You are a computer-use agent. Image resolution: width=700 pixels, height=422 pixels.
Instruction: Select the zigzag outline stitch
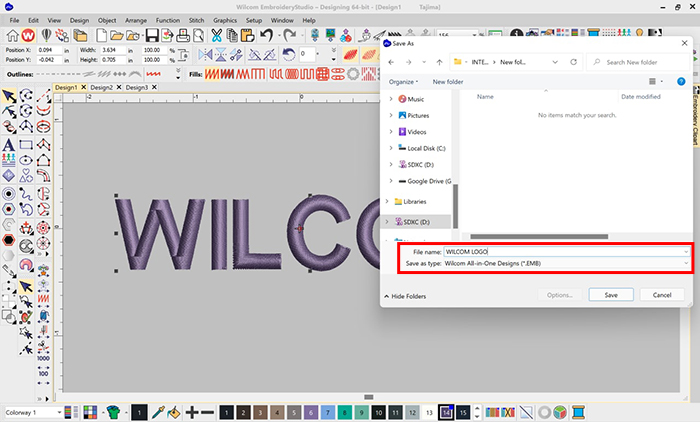(x=154, y=74)
